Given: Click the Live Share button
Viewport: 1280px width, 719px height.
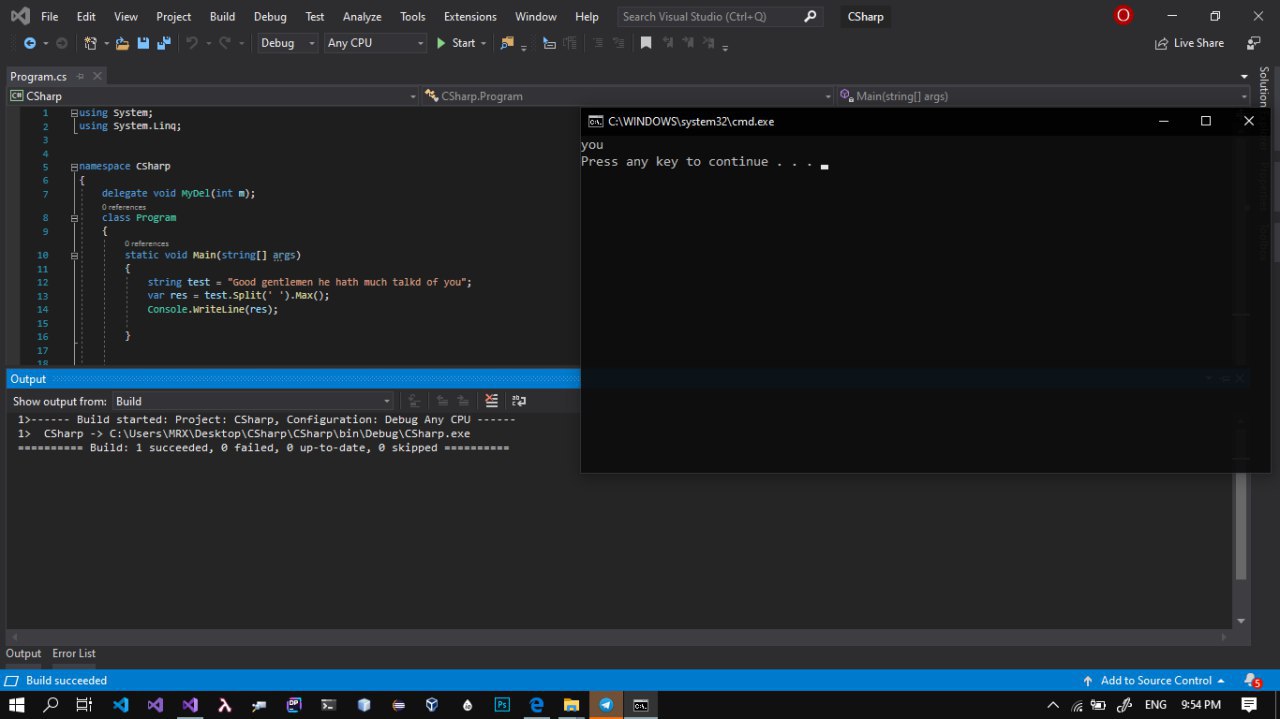Looking at the screenshot, I should pyautogui.click(x=1189, y=43).
